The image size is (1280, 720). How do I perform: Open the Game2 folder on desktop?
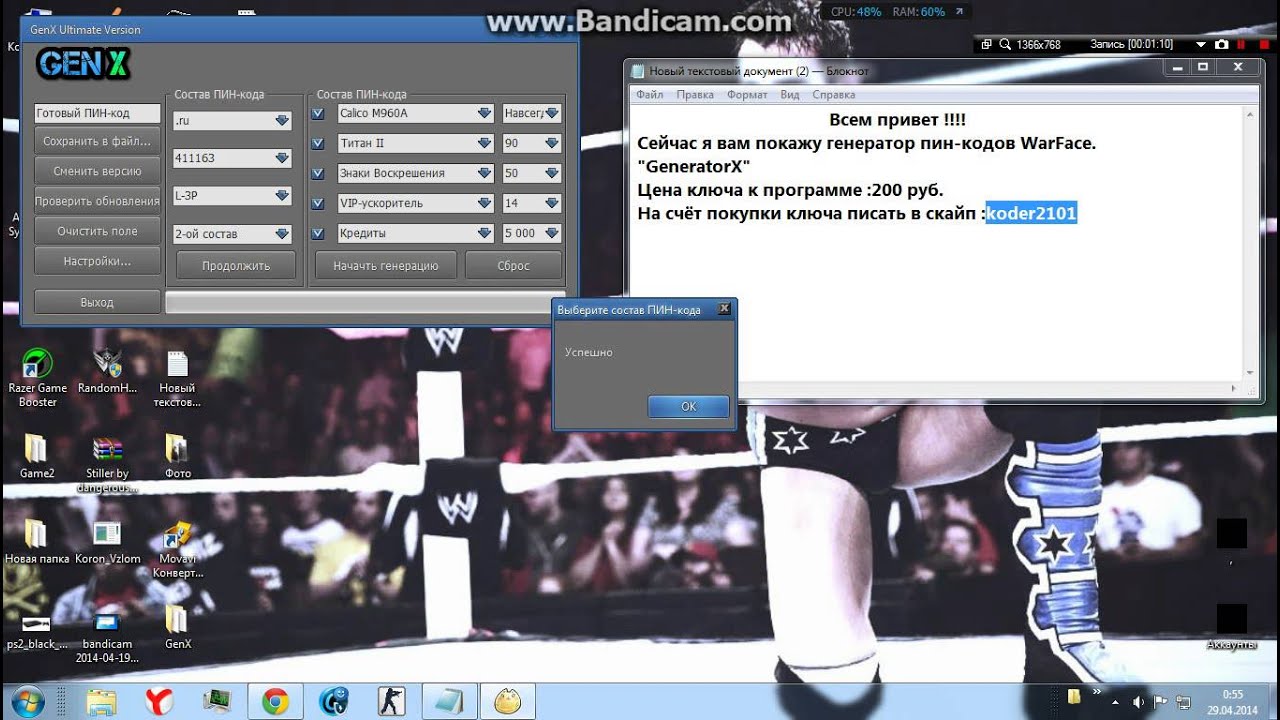coord(37,456)
